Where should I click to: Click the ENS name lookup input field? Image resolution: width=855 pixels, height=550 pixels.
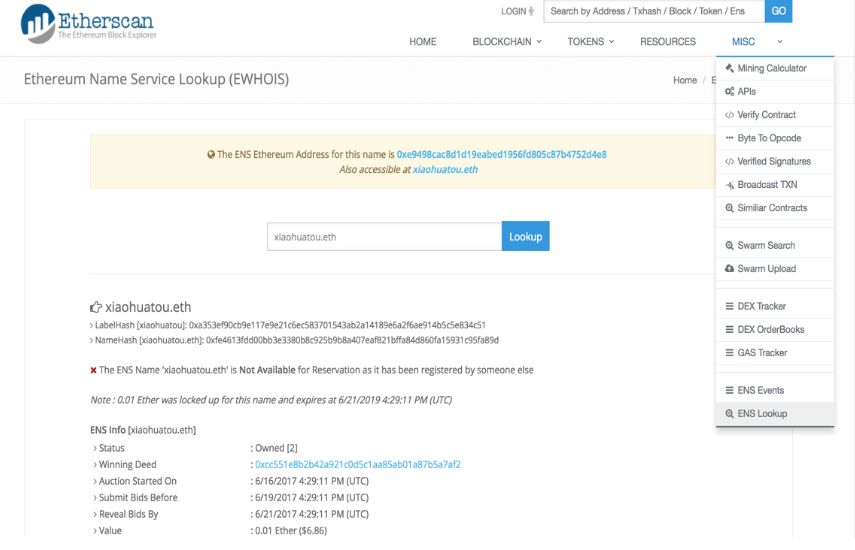[x=384, y=237]
